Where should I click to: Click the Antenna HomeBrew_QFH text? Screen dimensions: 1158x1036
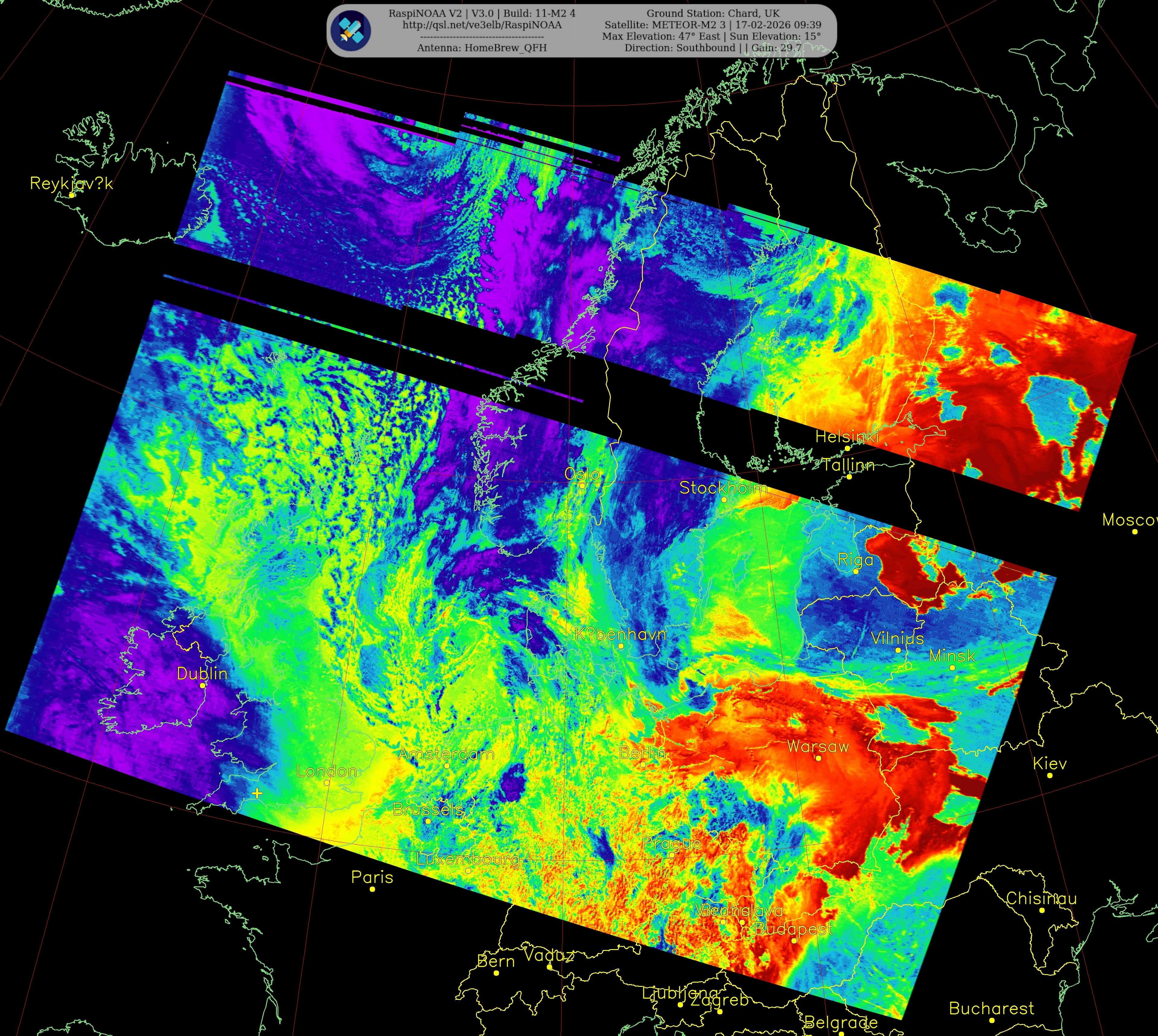tap(482, 48)
